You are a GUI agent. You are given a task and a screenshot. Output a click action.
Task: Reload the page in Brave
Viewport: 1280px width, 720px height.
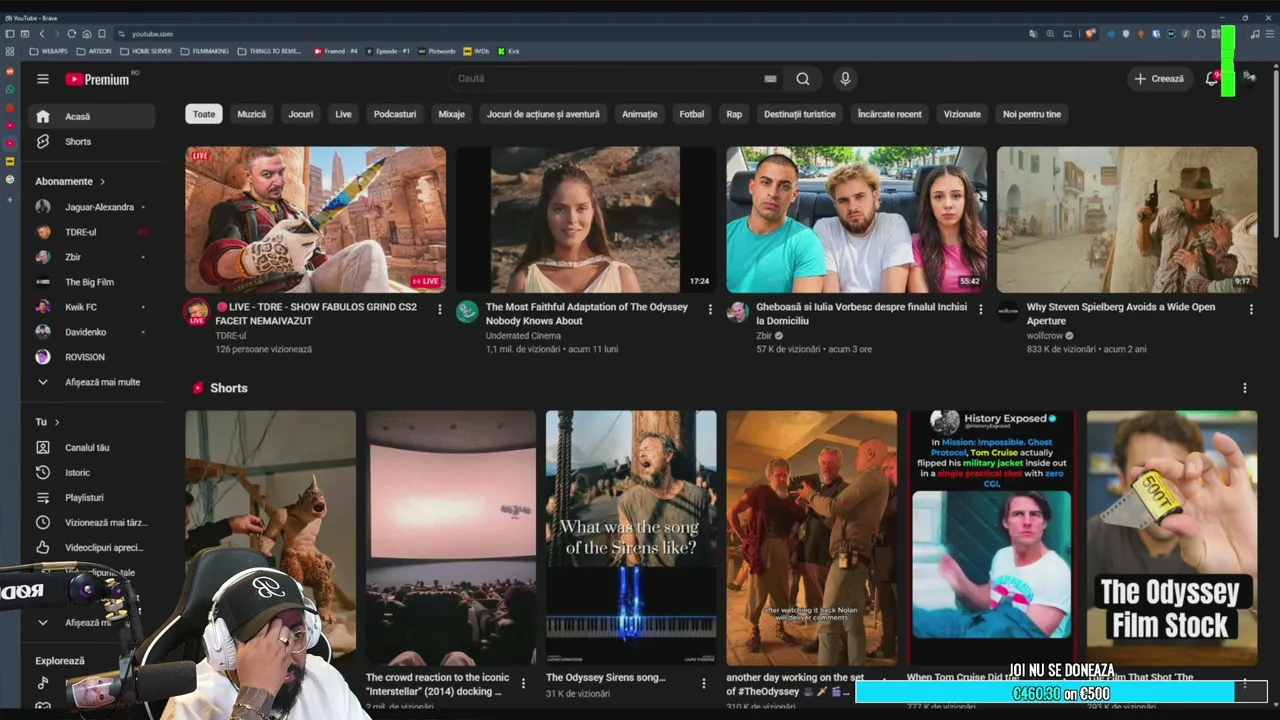(x=71, y=34)
